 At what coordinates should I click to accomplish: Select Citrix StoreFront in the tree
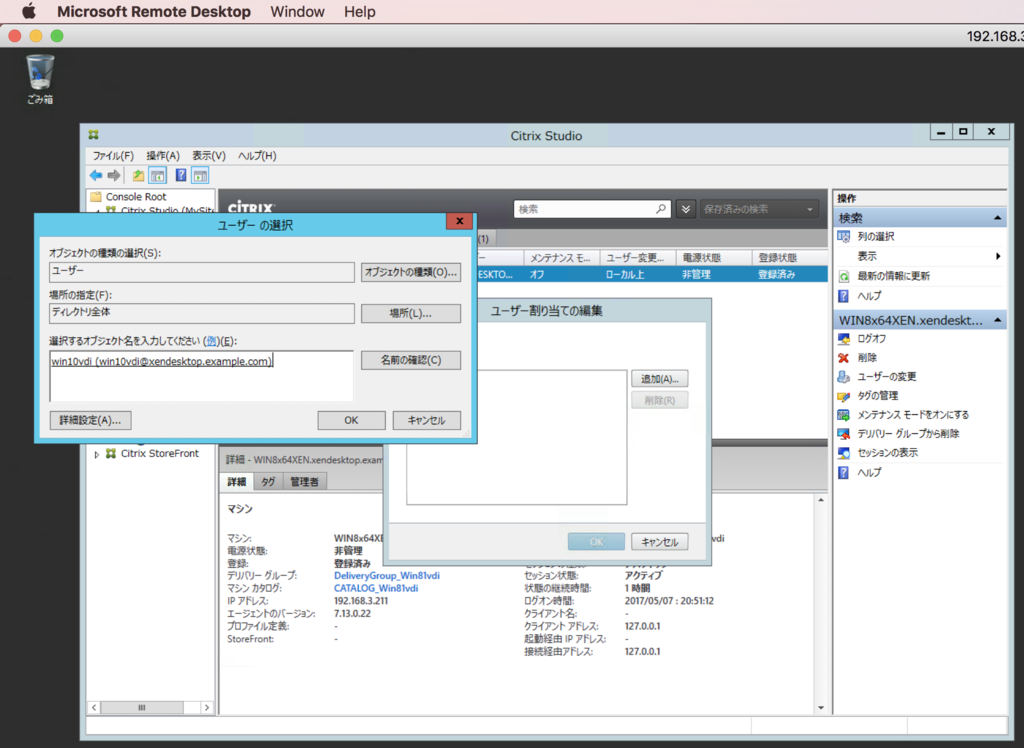159,453
